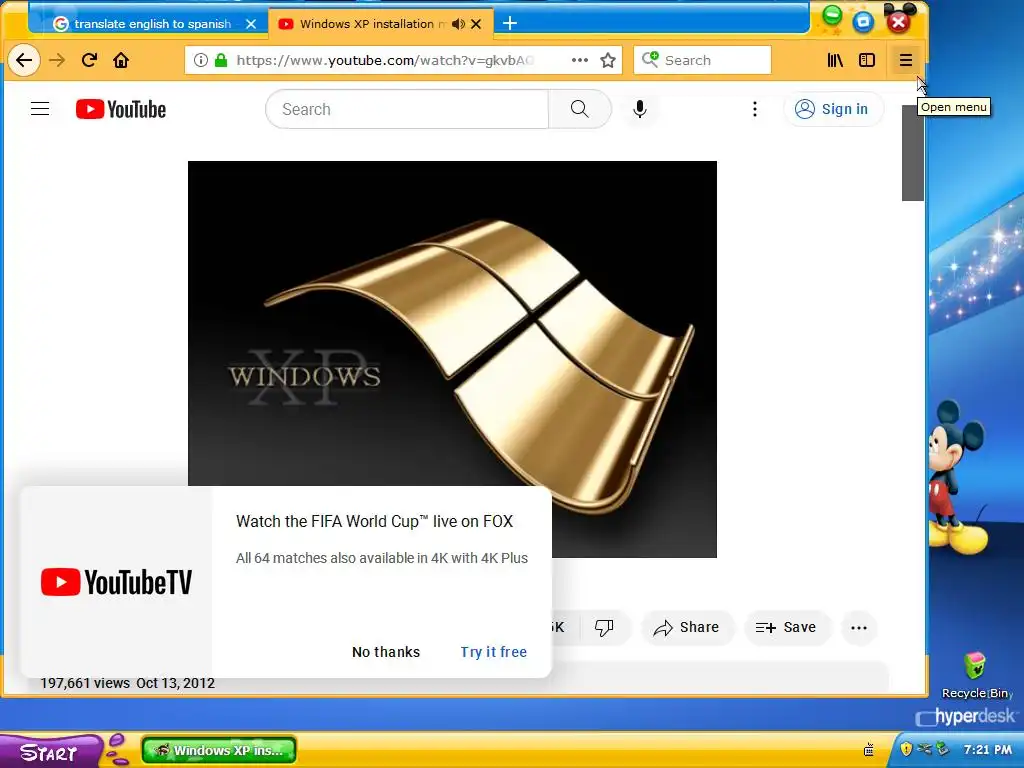Close the Windows XP installation tab
The image size is (1024, 768).
[x=476, y=24]
